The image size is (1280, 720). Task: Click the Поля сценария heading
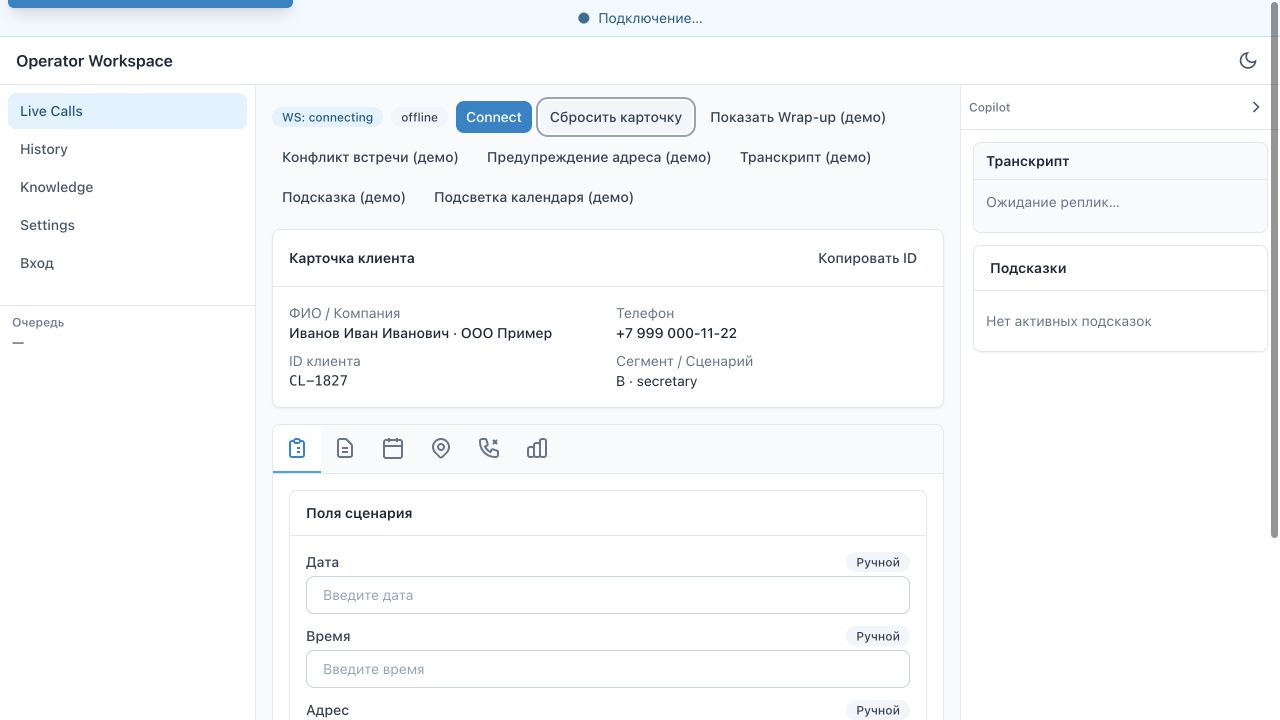(359, 513)
